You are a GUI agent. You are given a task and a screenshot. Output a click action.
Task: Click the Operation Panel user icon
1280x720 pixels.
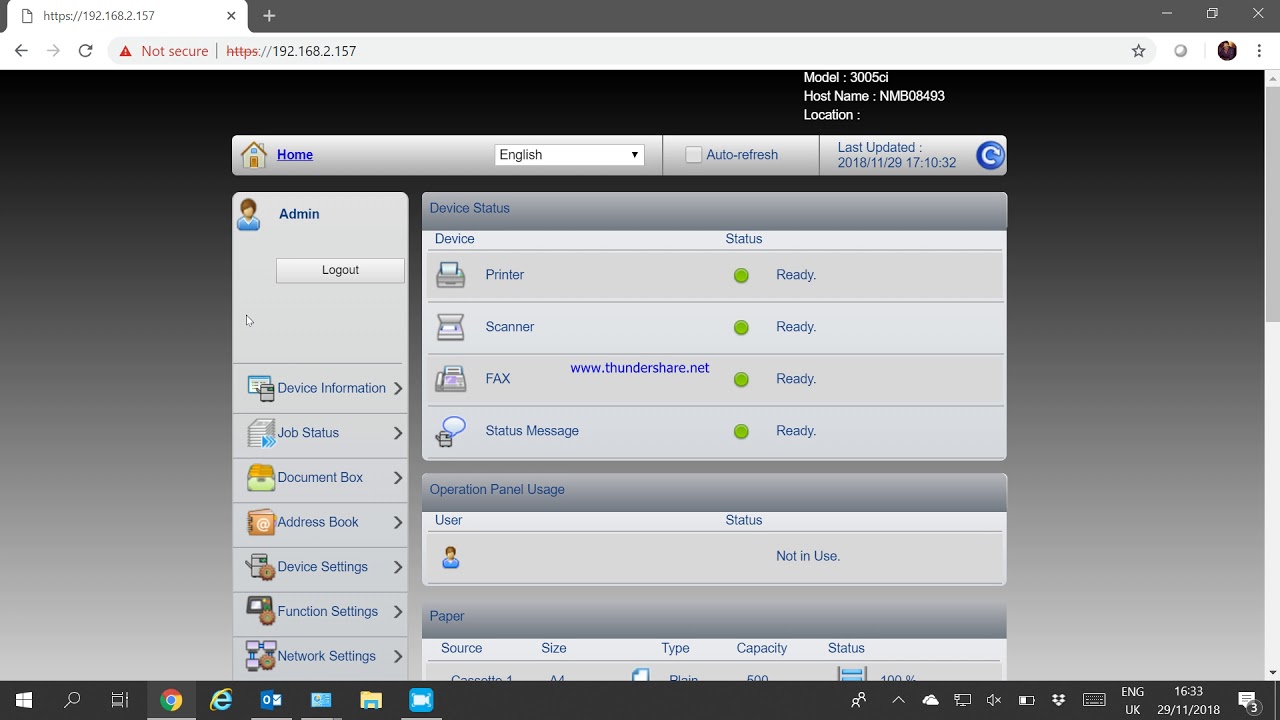(451, 558)
